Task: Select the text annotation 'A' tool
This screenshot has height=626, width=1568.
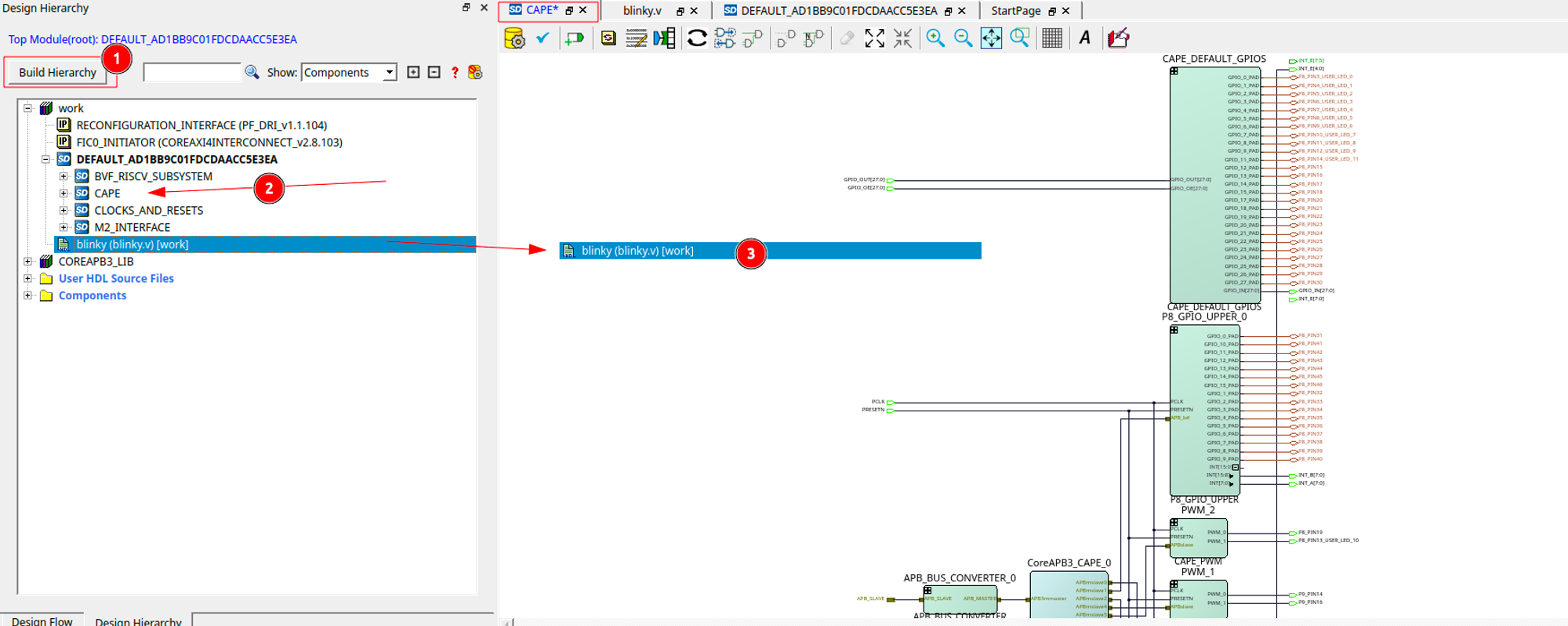Action: (x=1084, y=38)
